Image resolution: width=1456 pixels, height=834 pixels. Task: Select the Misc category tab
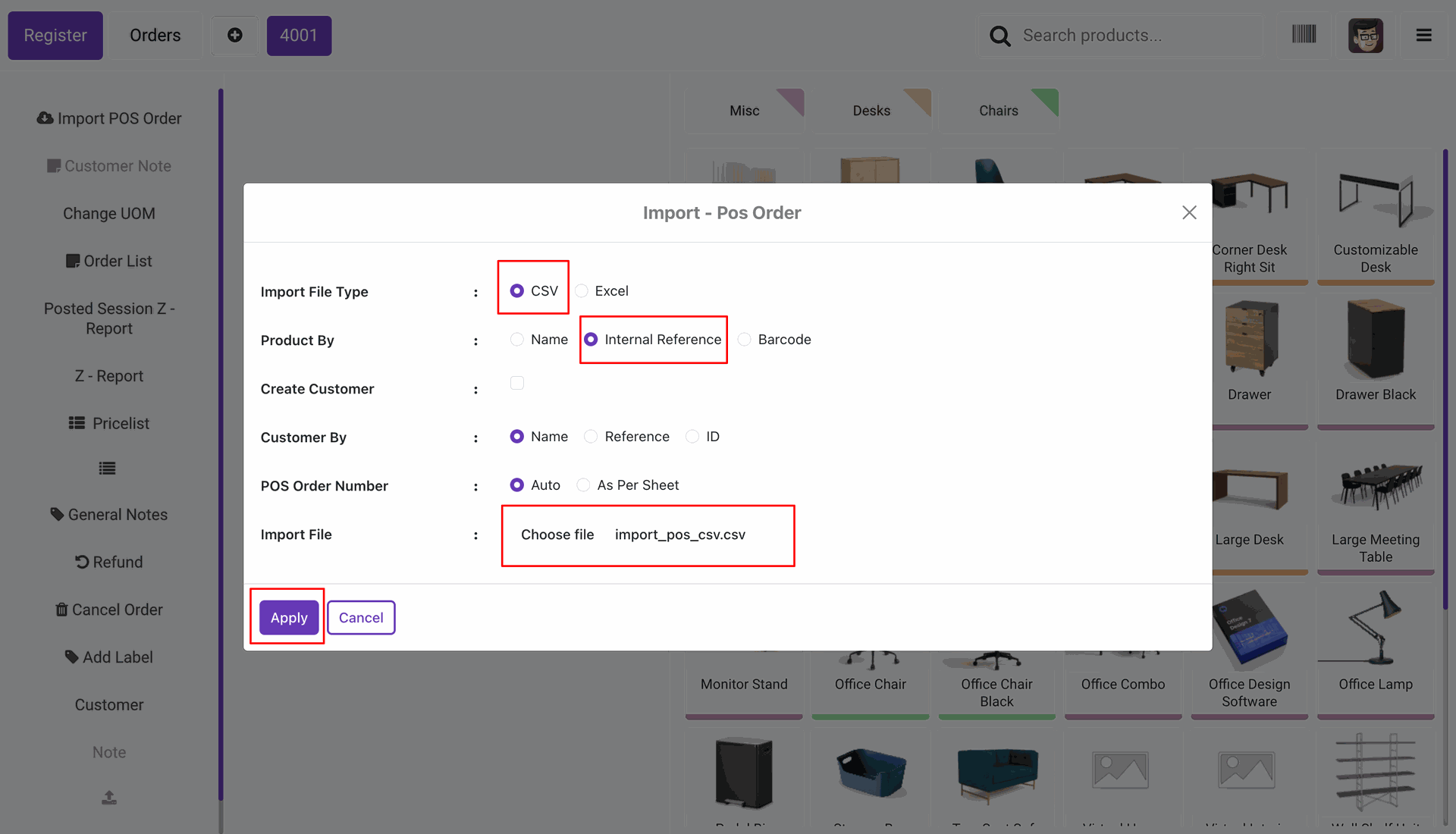[744, 111]
